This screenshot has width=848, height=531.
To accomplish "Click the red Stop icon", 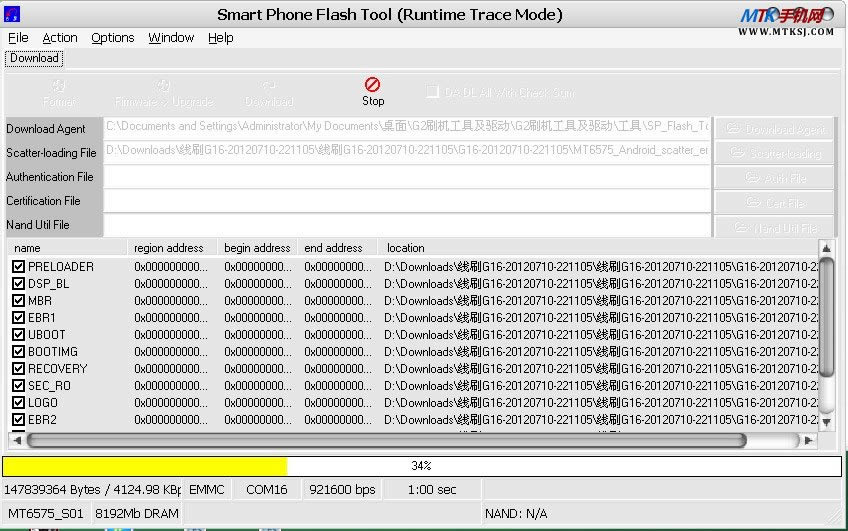I will point(372,85).
